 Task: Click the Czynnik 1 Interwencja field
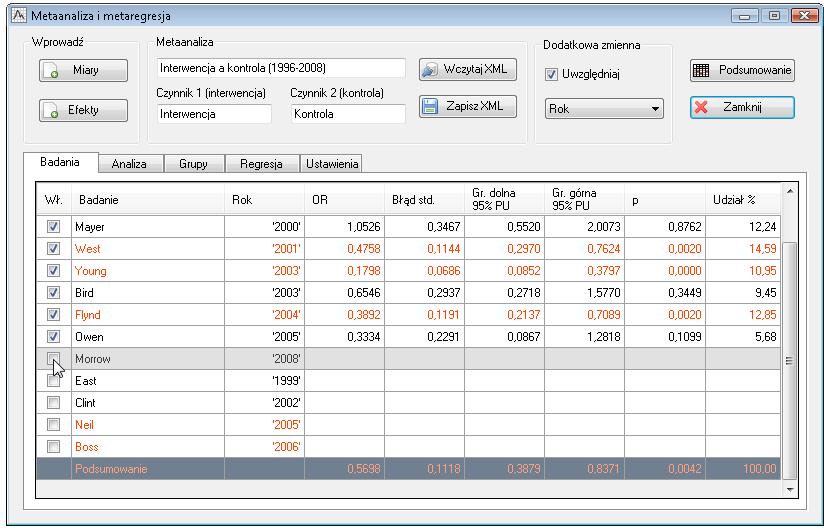click(x=214, y=114)
